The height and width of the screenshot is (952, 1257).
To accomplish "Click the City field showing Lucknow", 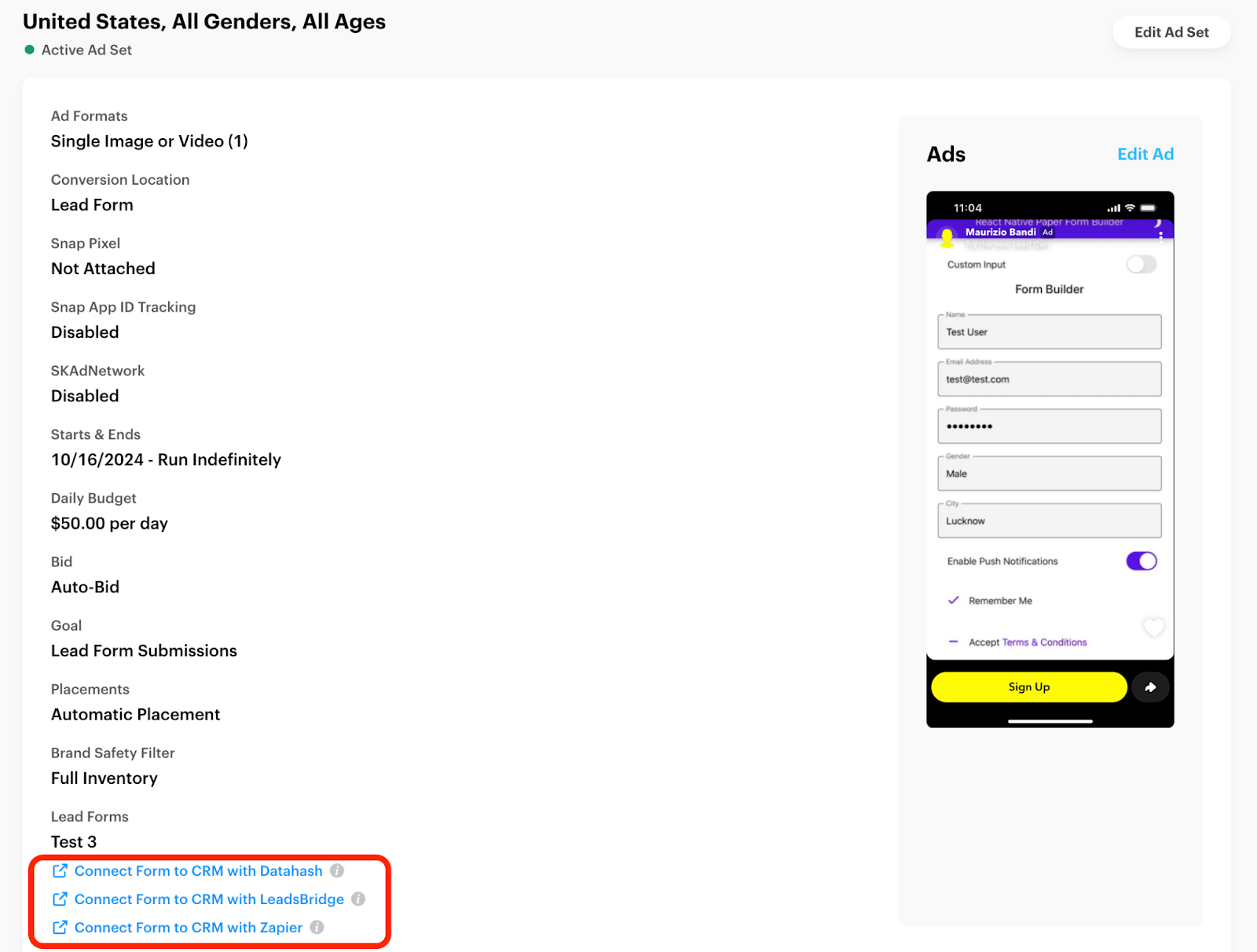I will (1049, 520).
